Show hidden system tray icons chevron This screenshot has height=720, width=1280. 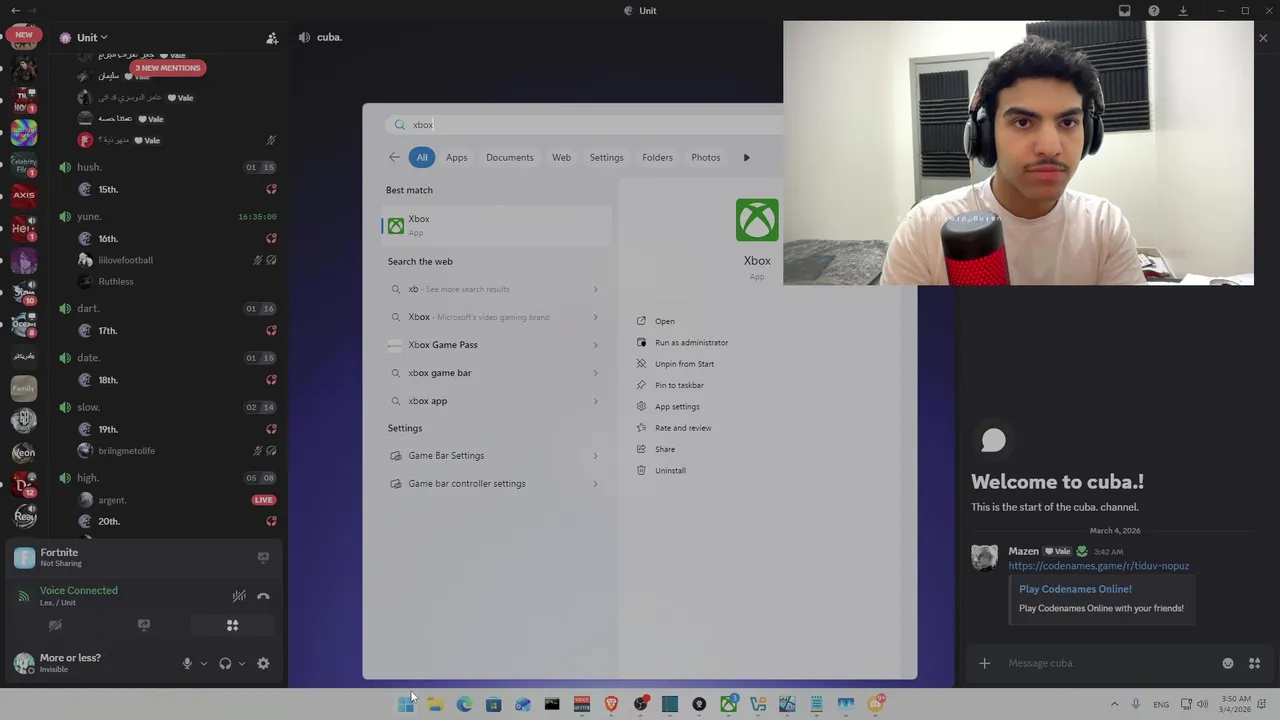[x=1114, y=704]
